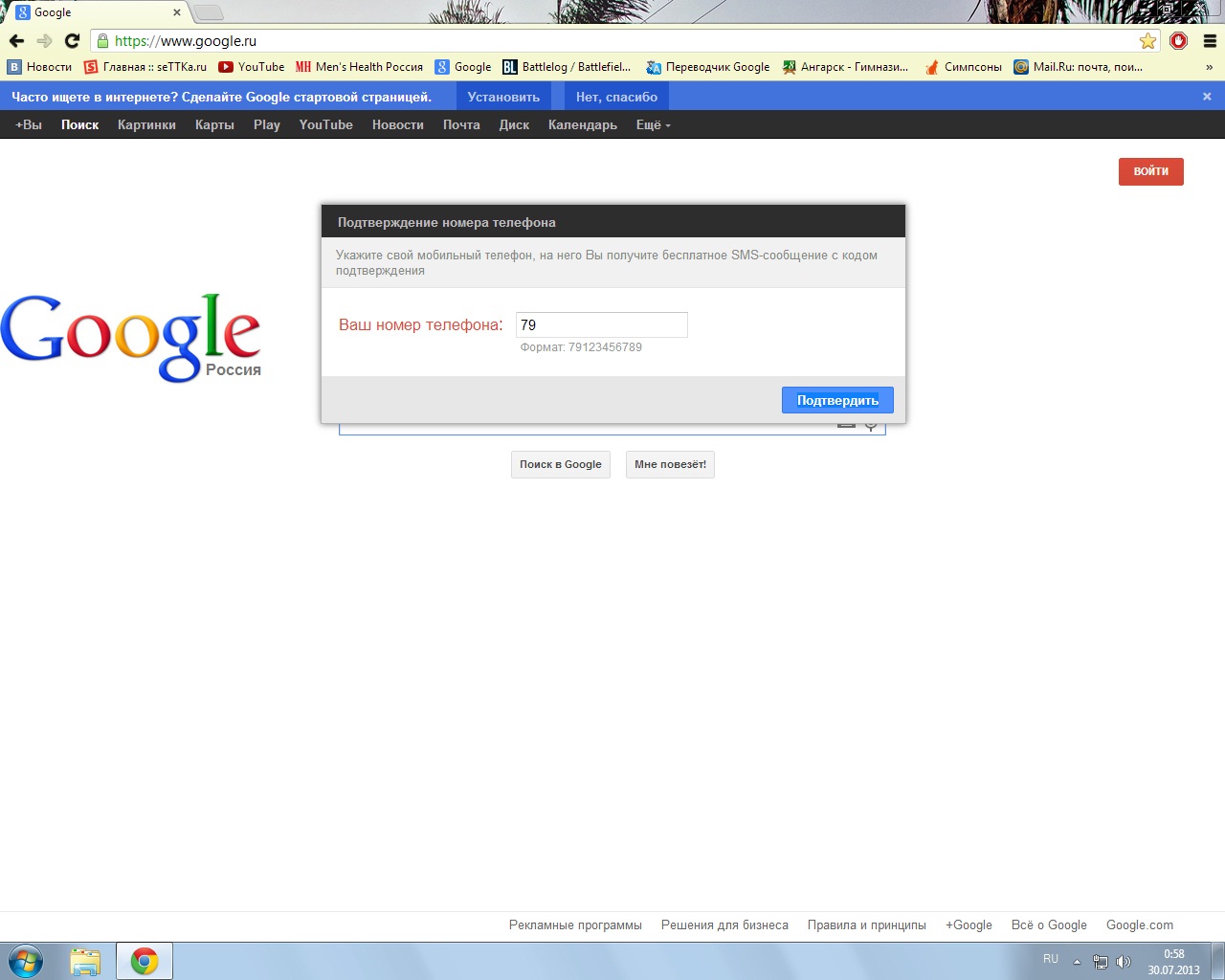
Task: Open Windows Explorer from the taskbar
Action: [x=85, y=961]
